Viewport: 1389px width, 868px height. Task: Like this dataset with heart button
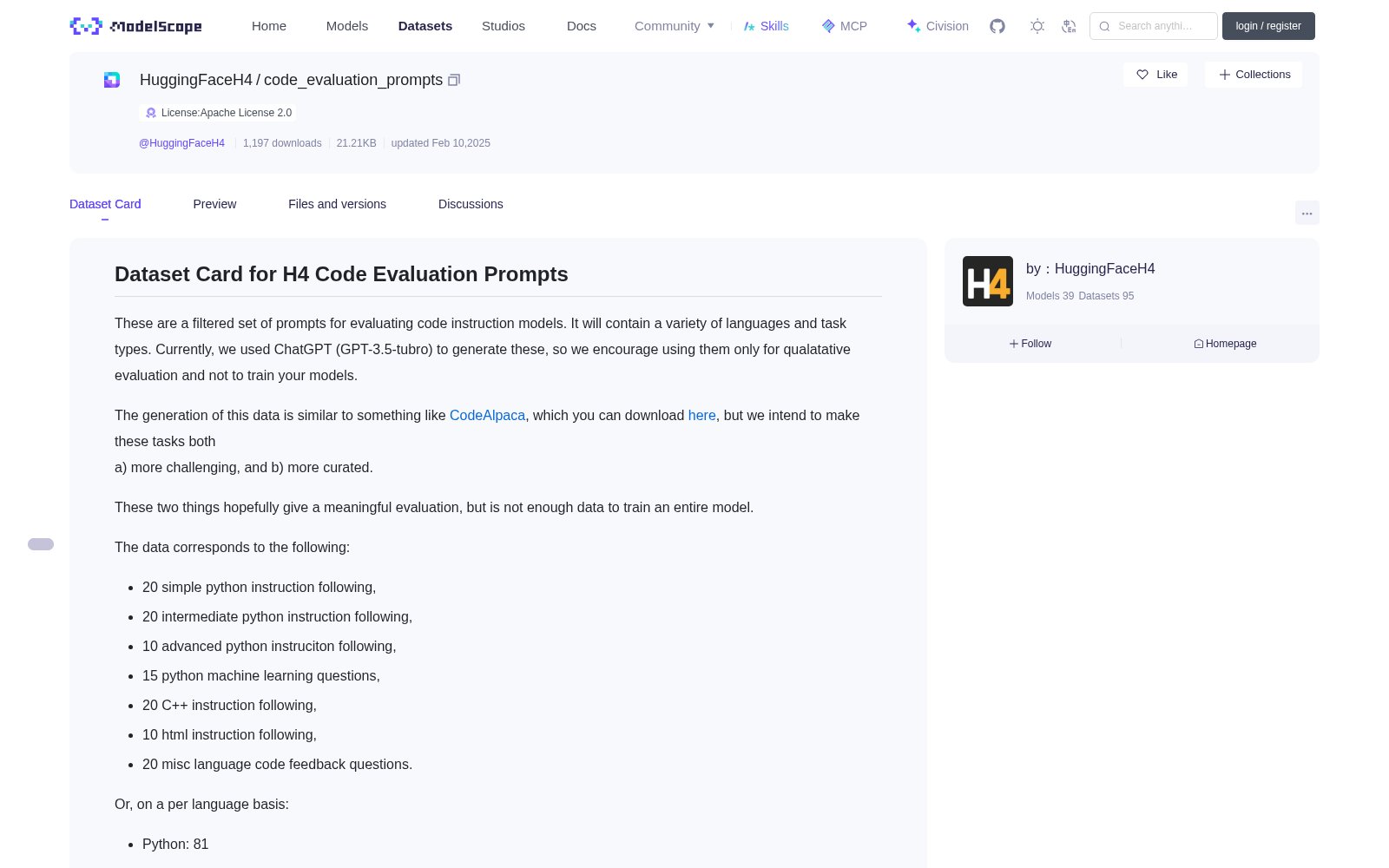[1155, 75]
